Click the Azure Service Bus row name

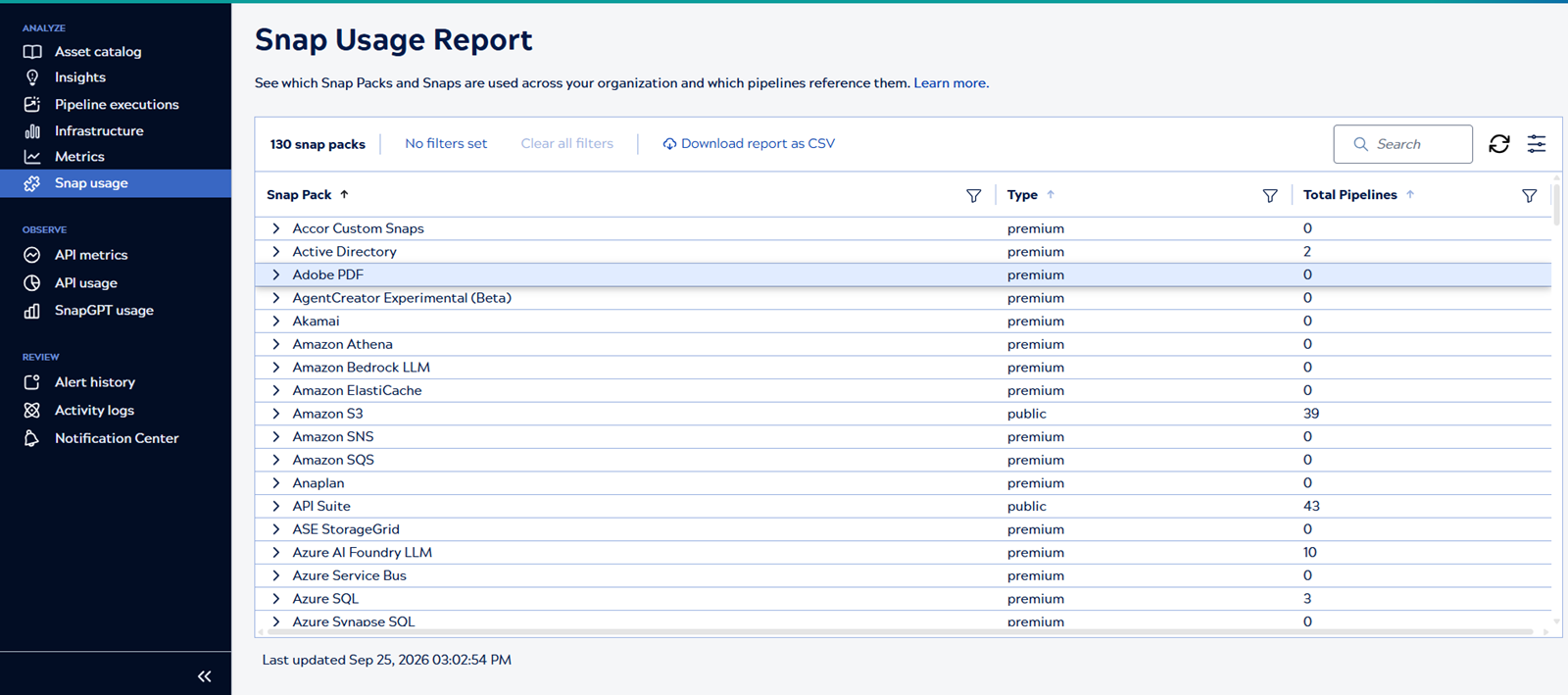349,575
